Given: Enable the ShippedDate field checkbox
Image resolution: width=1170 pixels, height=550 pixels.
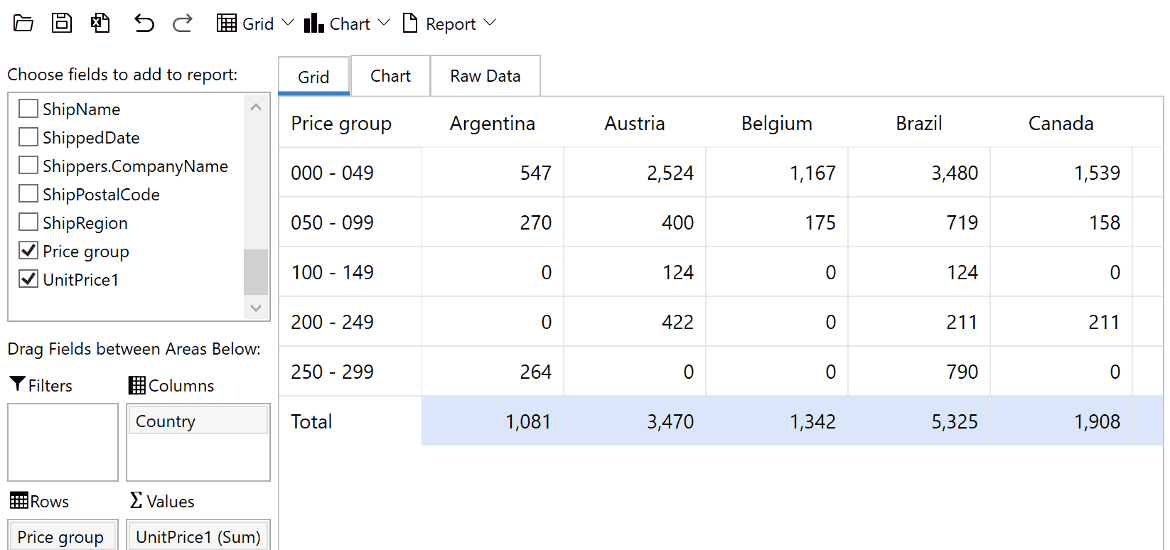Looking at the screenshot, I should coord(29,138).
